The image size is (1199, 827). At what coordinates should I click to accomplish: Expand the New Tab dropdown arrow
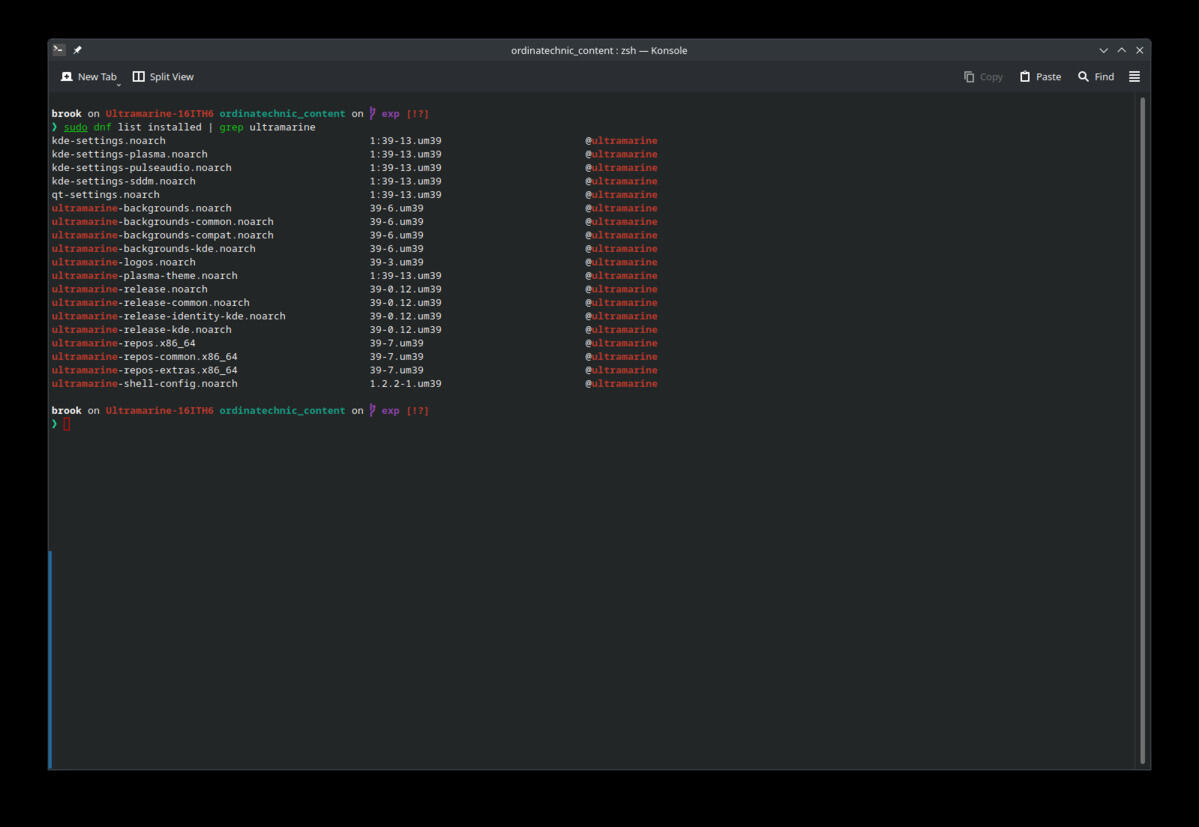point(119,84)
